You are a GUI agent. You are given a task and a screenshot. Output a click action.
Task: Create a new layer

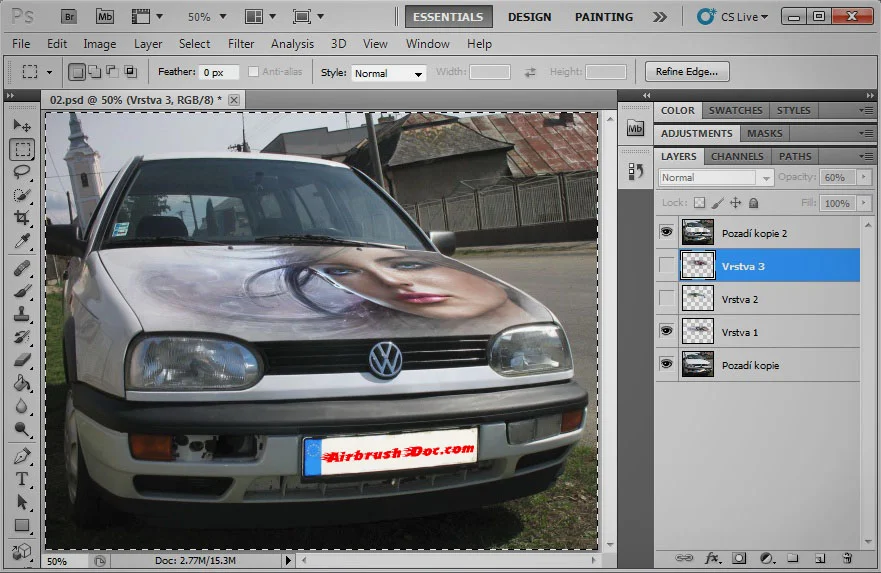click(x=820, y=558)
